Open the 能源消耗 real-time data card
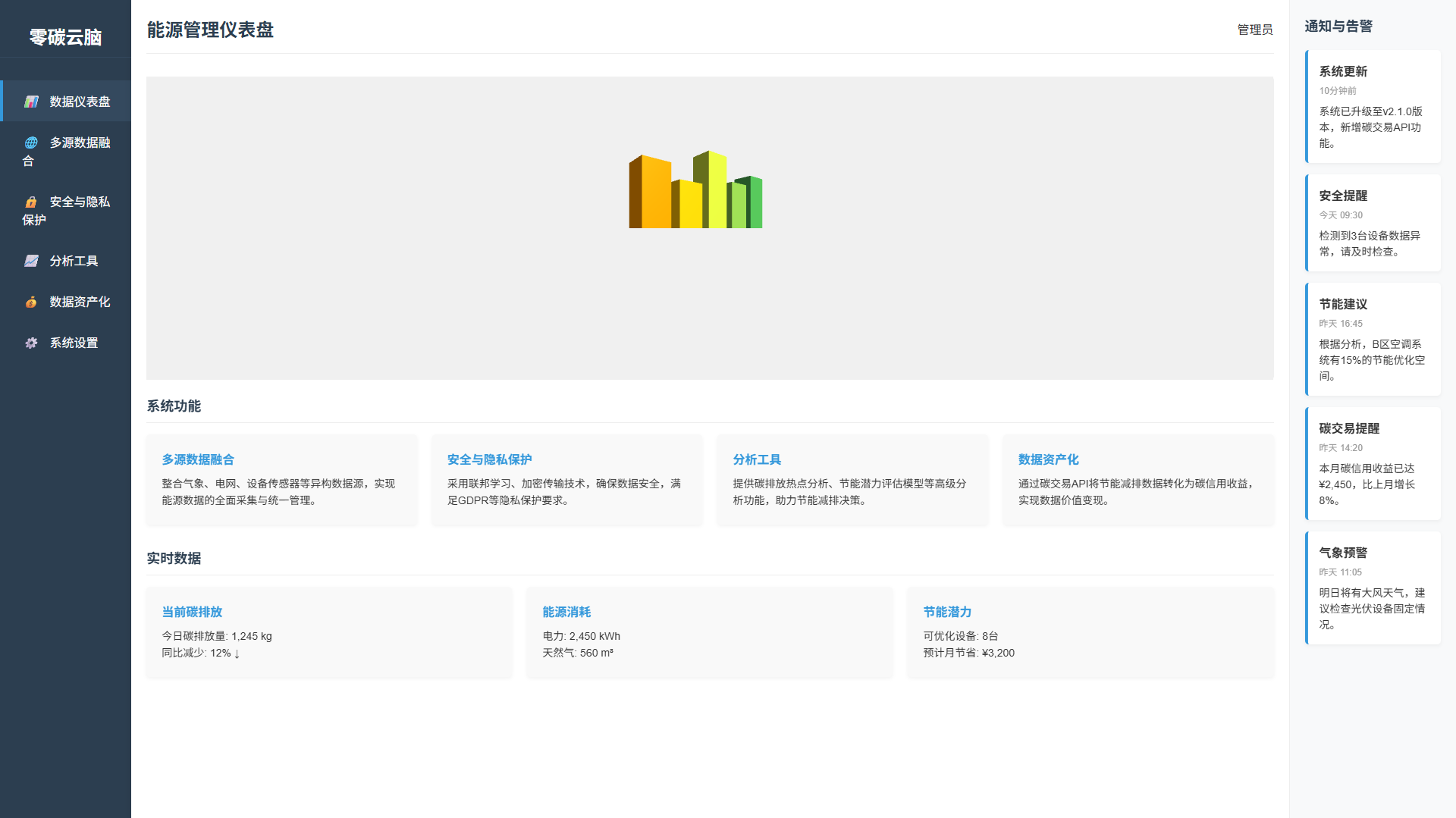 click(710, 632)
